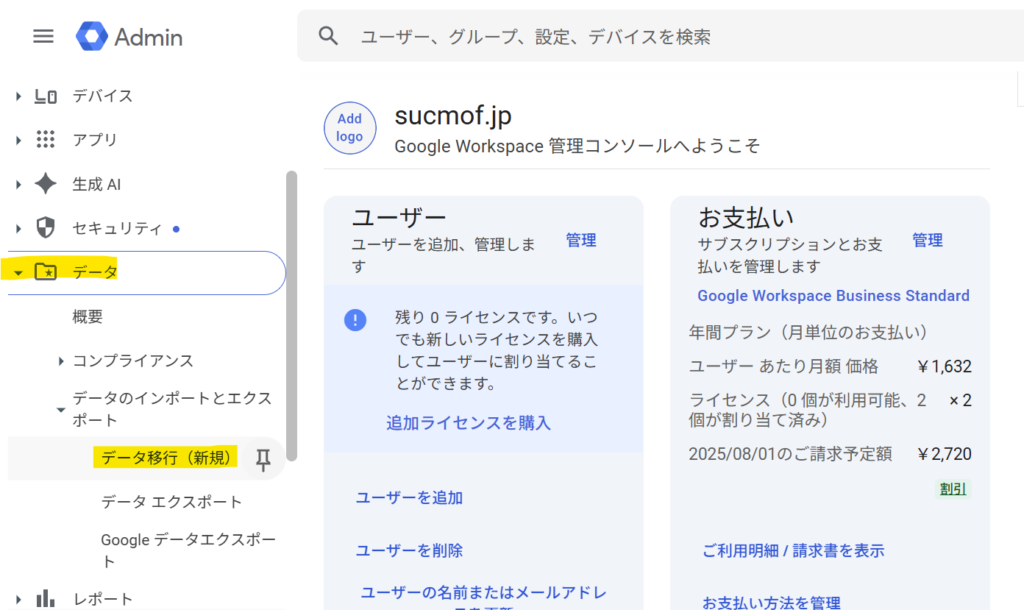
Task: Select データのインポートとエクスポート item
Action: [x=172, y=409]
